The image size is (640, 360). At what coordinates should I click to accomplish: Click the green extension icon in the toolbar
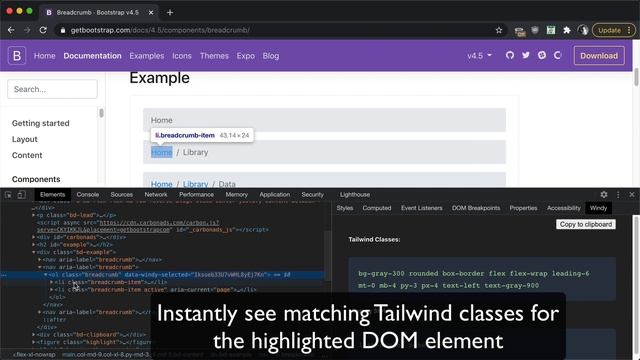click(551, 30)
